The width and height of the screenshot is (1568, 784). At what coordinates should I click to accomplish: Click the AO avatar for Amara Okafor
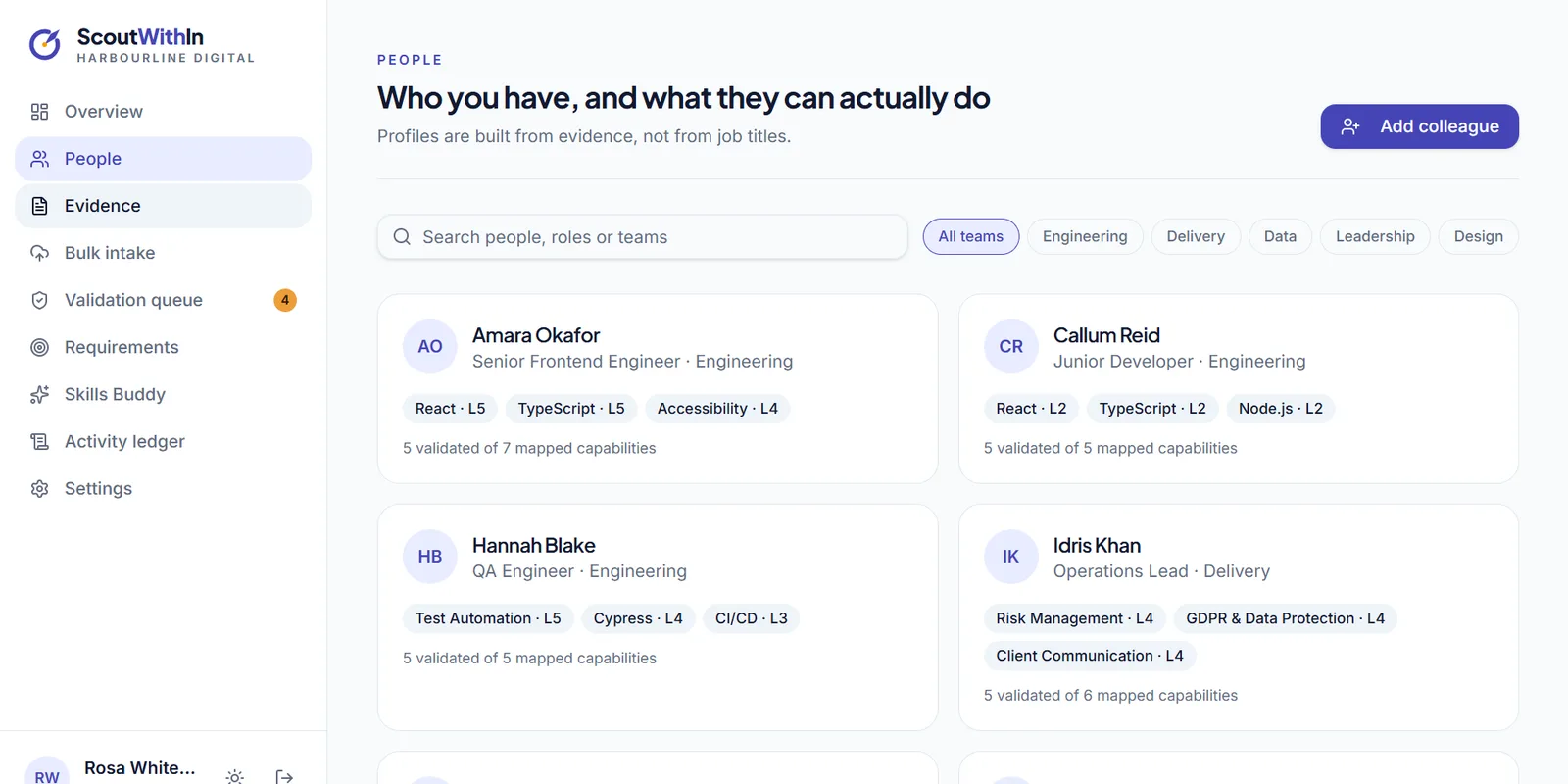pyautogui.click(x=429, y=346)
